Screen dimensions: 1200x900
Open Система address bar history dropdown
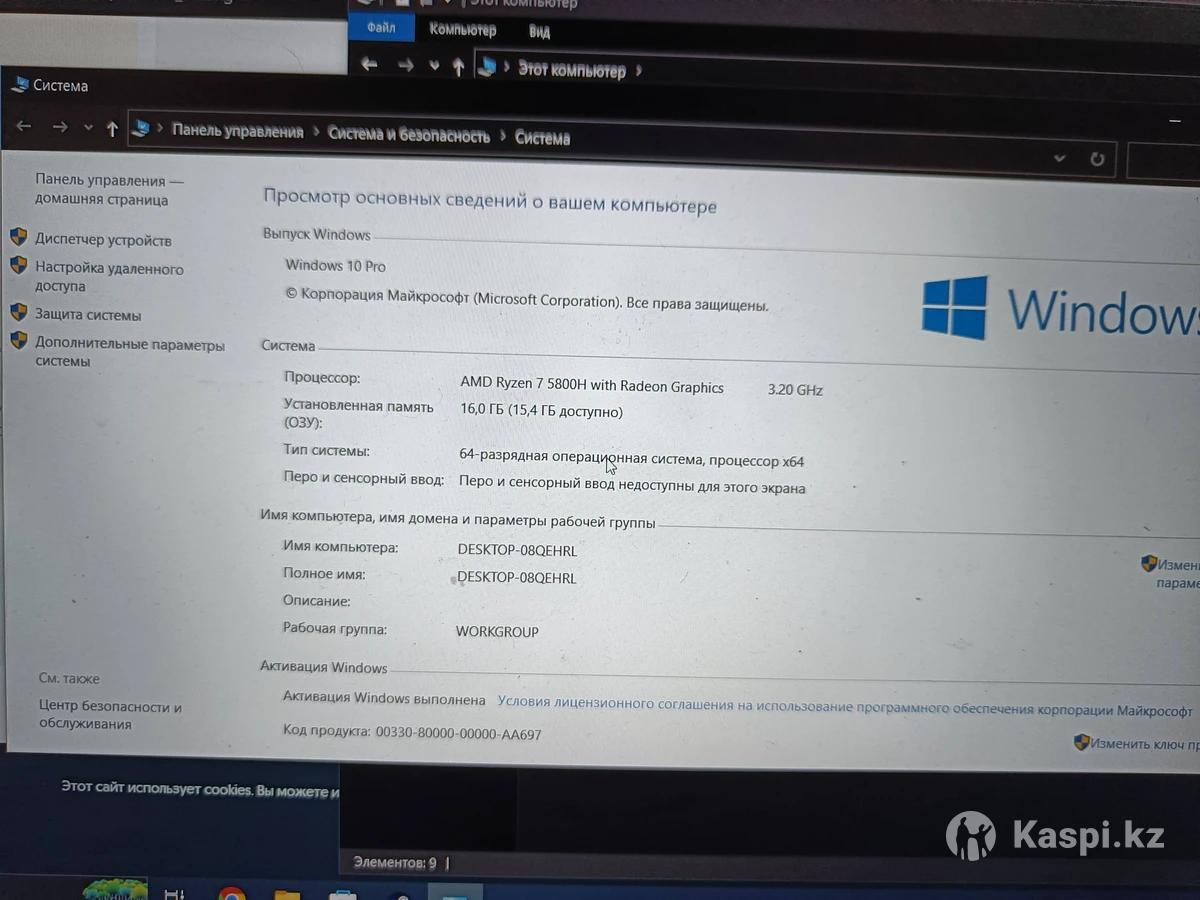1060,158
